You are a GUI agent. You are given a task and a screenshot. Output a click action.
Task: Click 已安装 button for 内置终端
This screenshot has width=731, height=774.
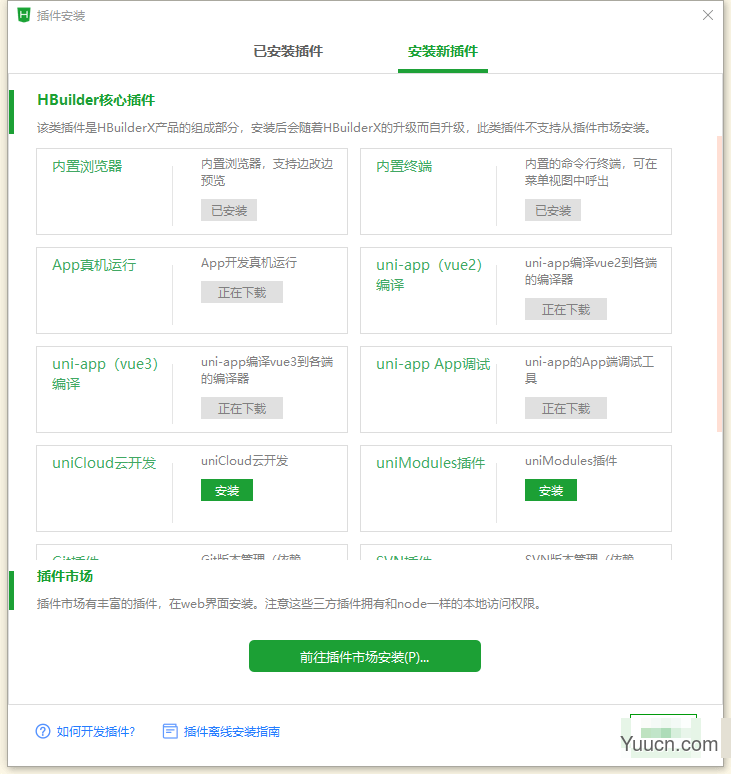(553, 210)
